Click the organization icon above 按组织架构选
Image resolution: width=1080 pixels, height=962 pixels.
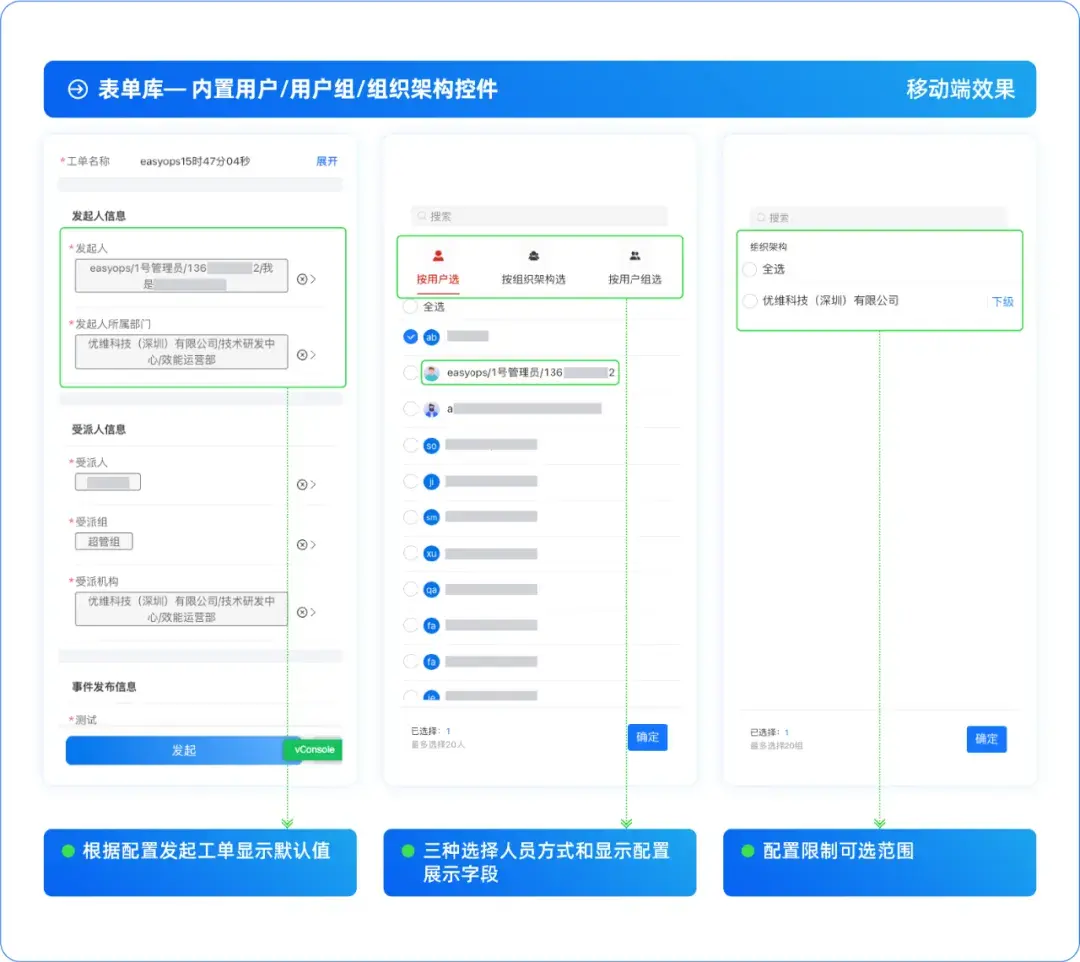pyautogui.click(x=534, y=256)
